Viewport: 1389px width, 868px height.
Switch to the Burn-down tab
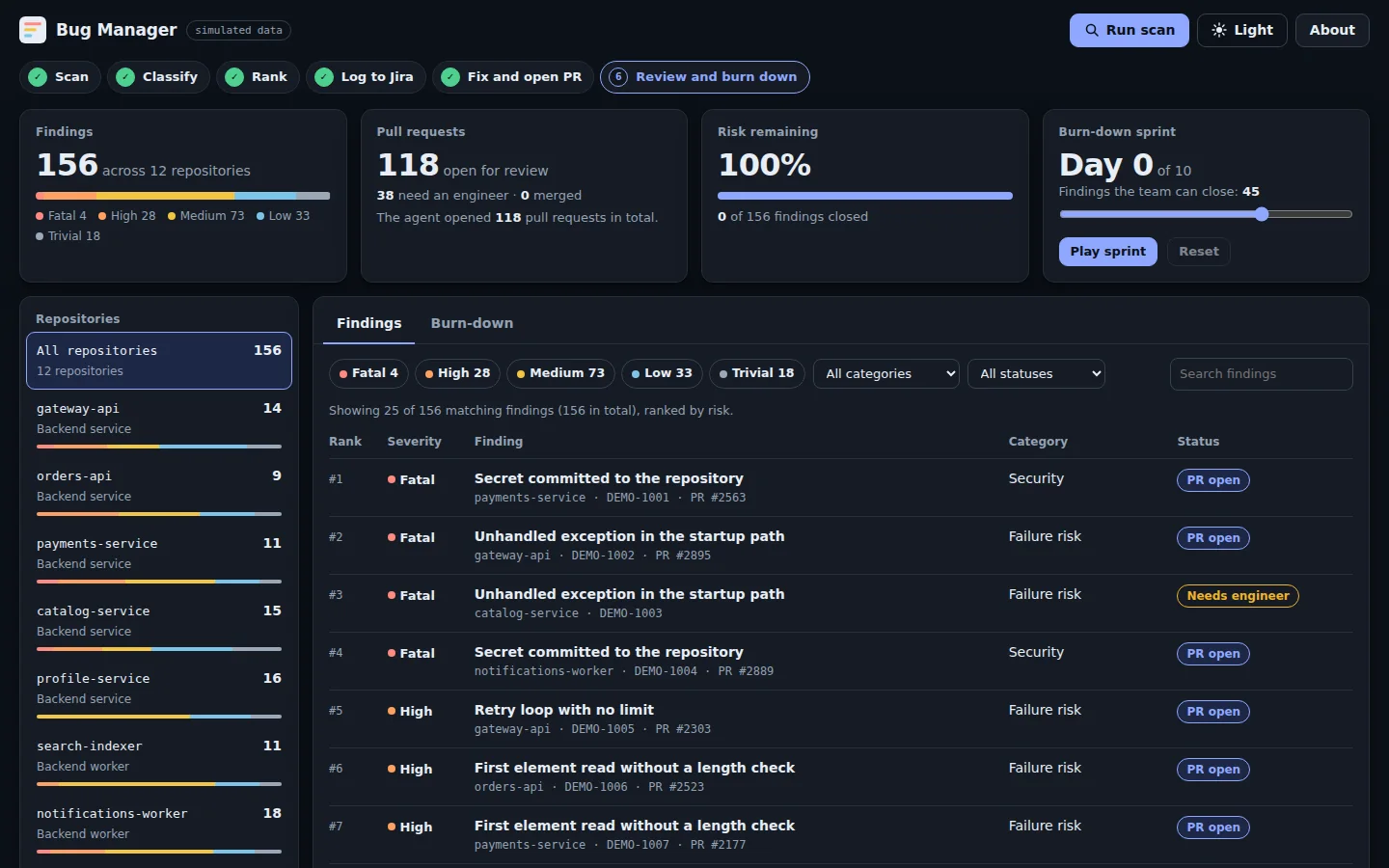(472, 323)
